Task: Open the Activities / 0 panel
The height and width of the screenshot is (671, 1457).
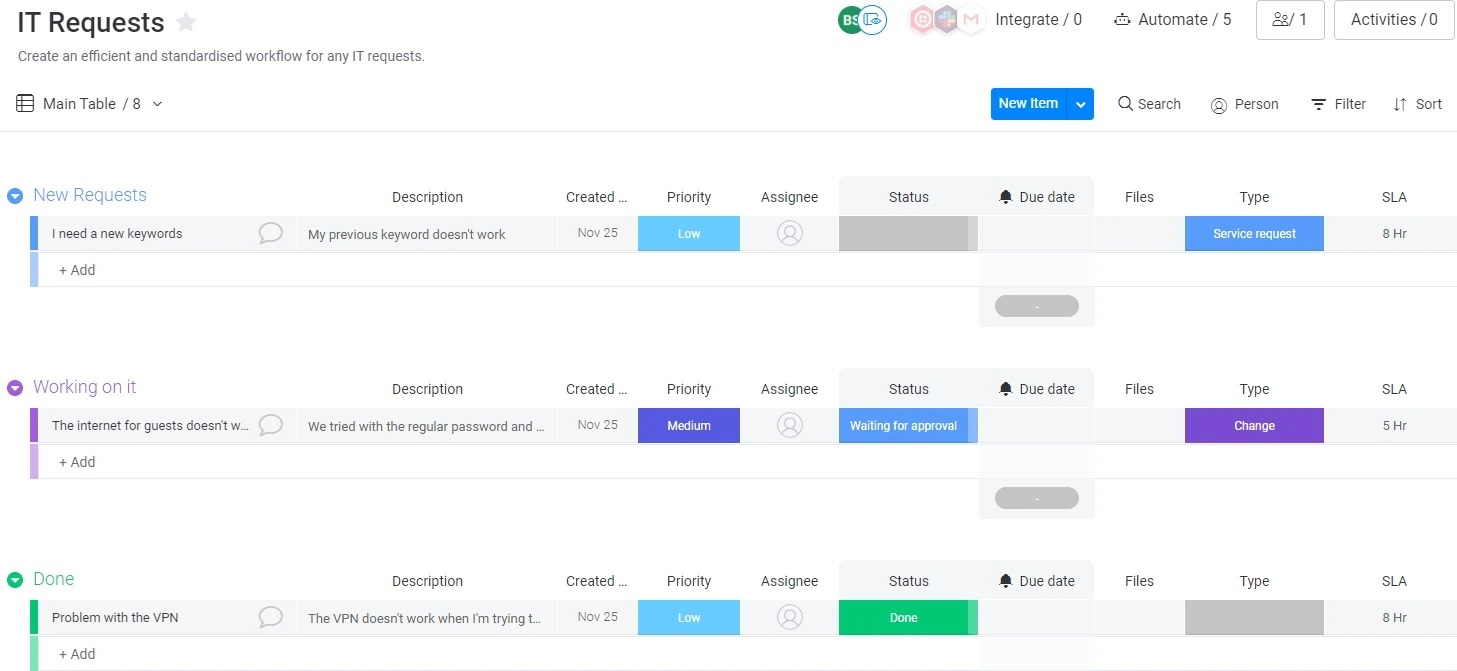Action: 1393,19
